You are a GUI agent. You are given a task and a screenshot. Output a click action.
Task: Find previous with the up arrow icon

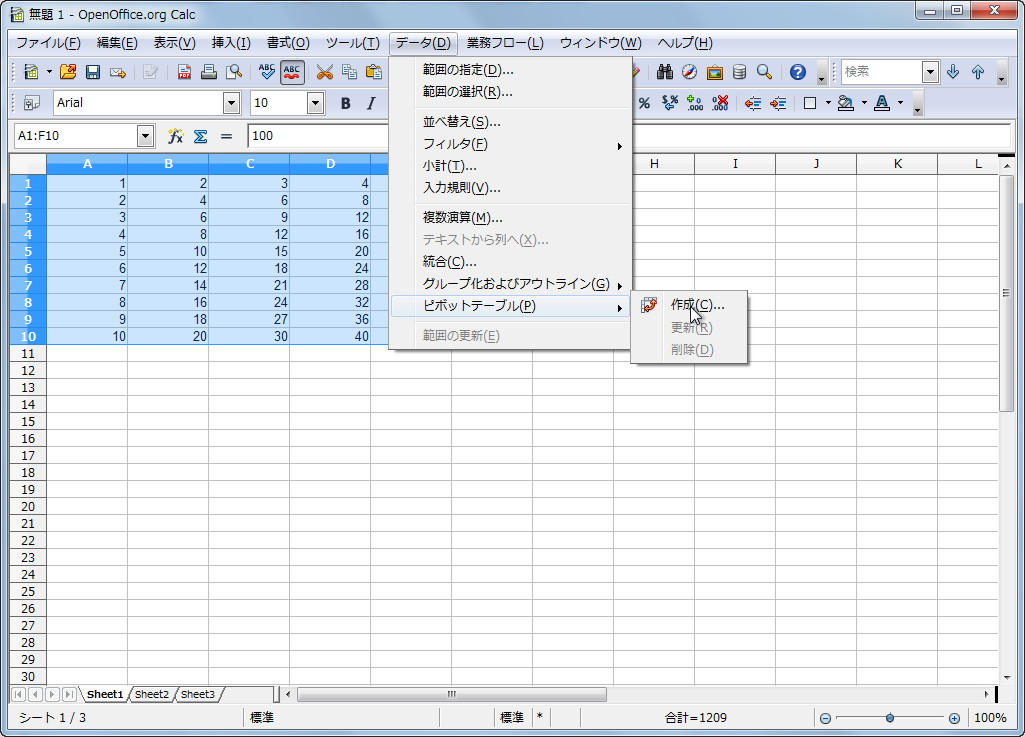click(x=978, y=72)
